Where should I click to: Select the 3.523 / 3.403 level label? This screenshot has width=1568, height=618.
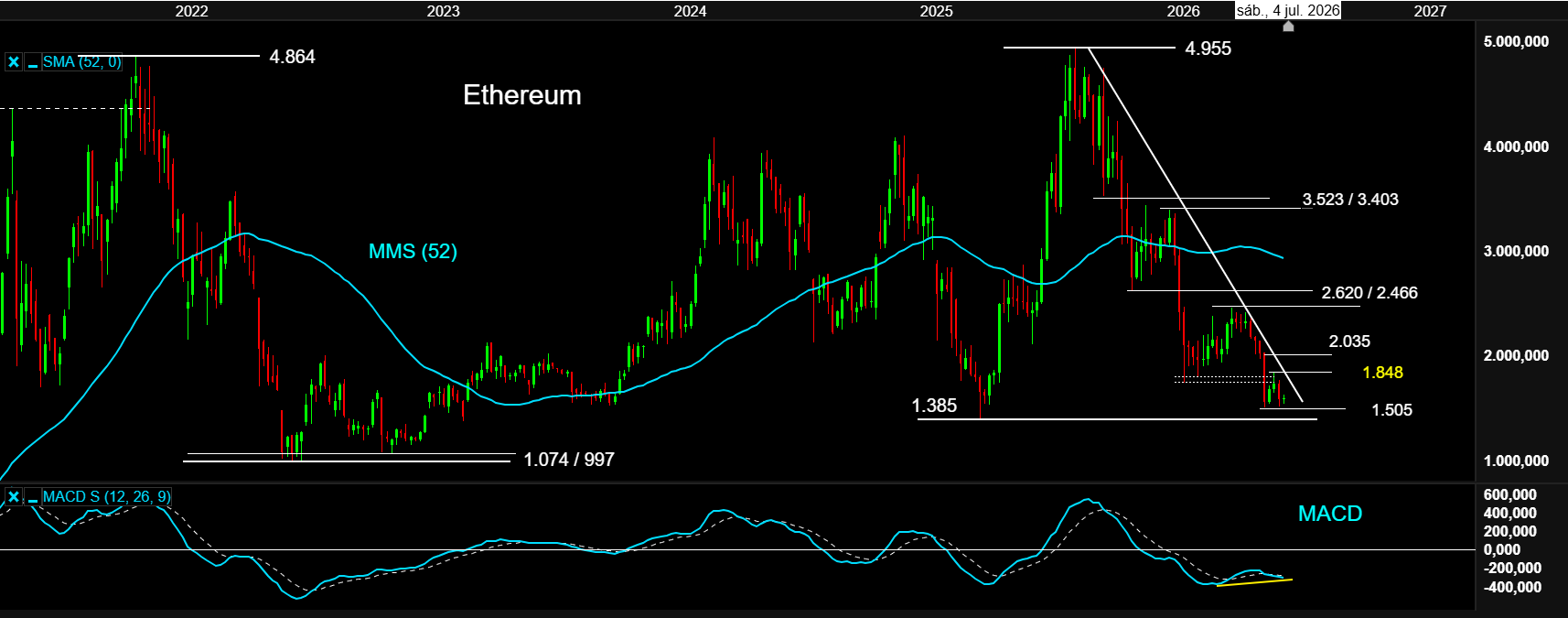1350,200
